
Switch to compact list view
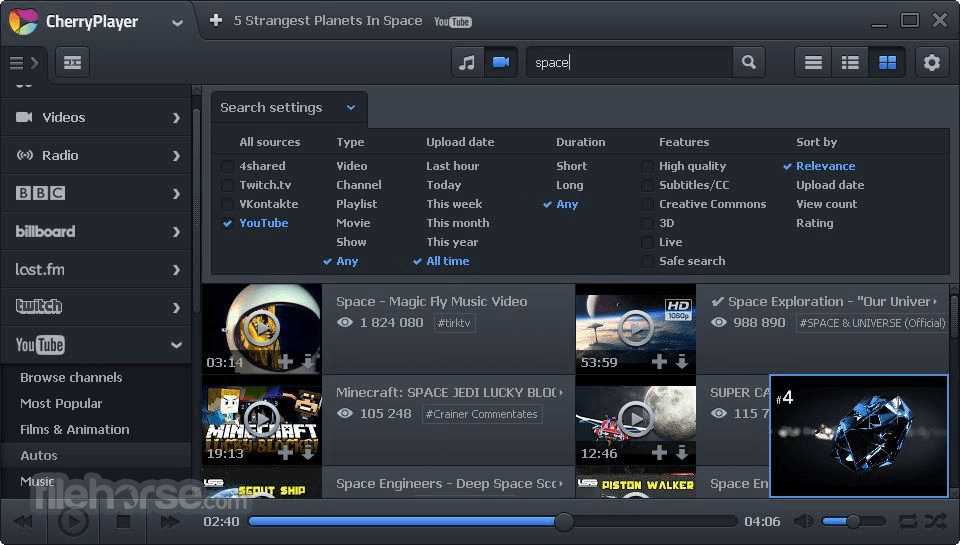(813, 62)
